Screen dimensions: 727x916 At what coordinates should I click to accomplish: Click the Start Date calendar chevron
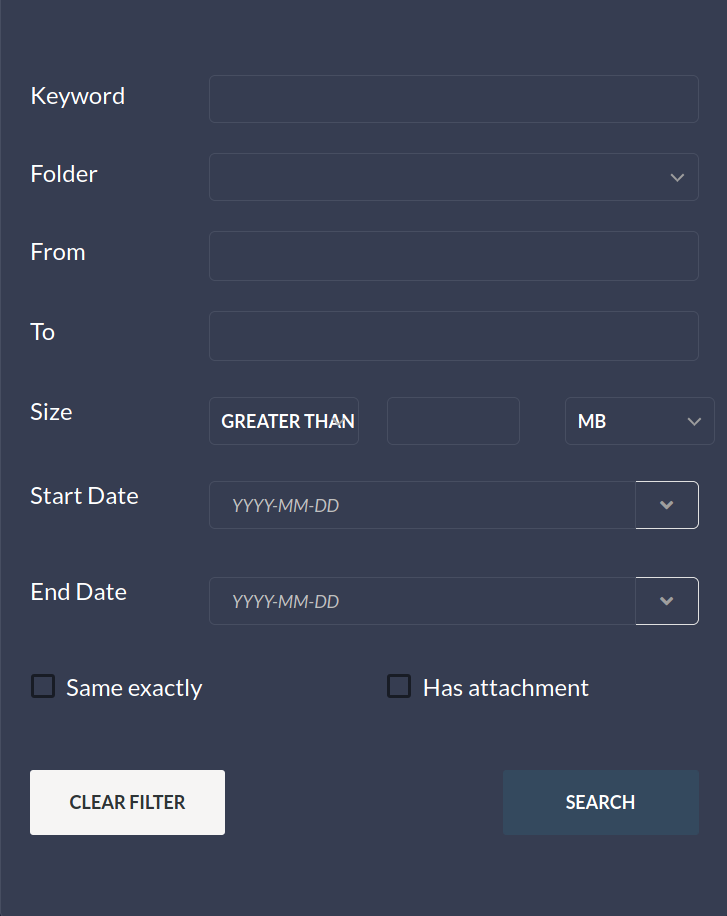pyautogui.click(x=666, y=505)
